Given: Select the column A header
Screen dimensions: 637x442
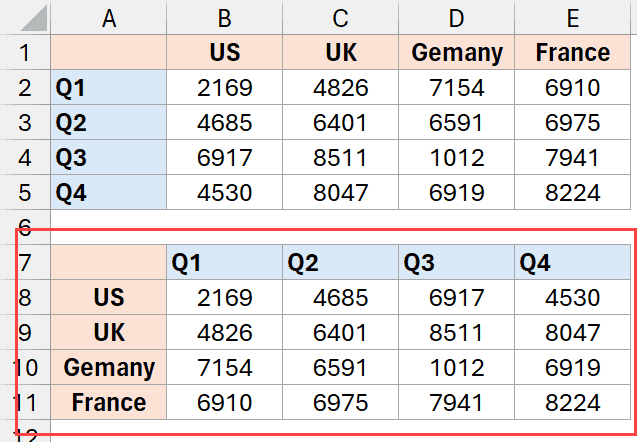Looking at the screenshot, I should coord(108,17).
